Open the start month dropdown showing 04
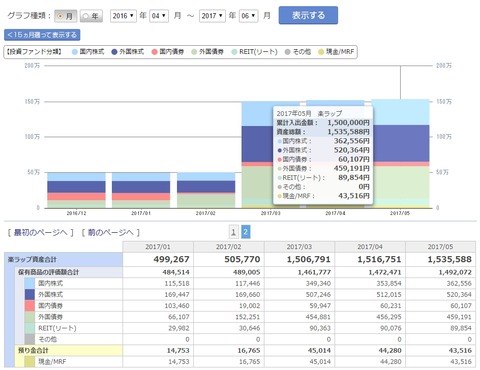Image resolution: width=480 pixels, height=370 pixels. tap(159, 16)
